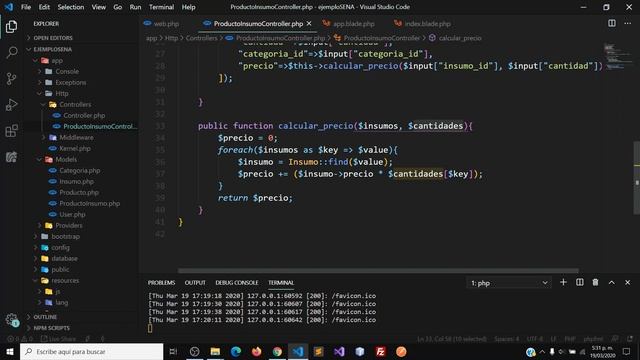Click Windows search box 'Escribe aquí para buscar'

pyautogui.click(x=91, y=351)
